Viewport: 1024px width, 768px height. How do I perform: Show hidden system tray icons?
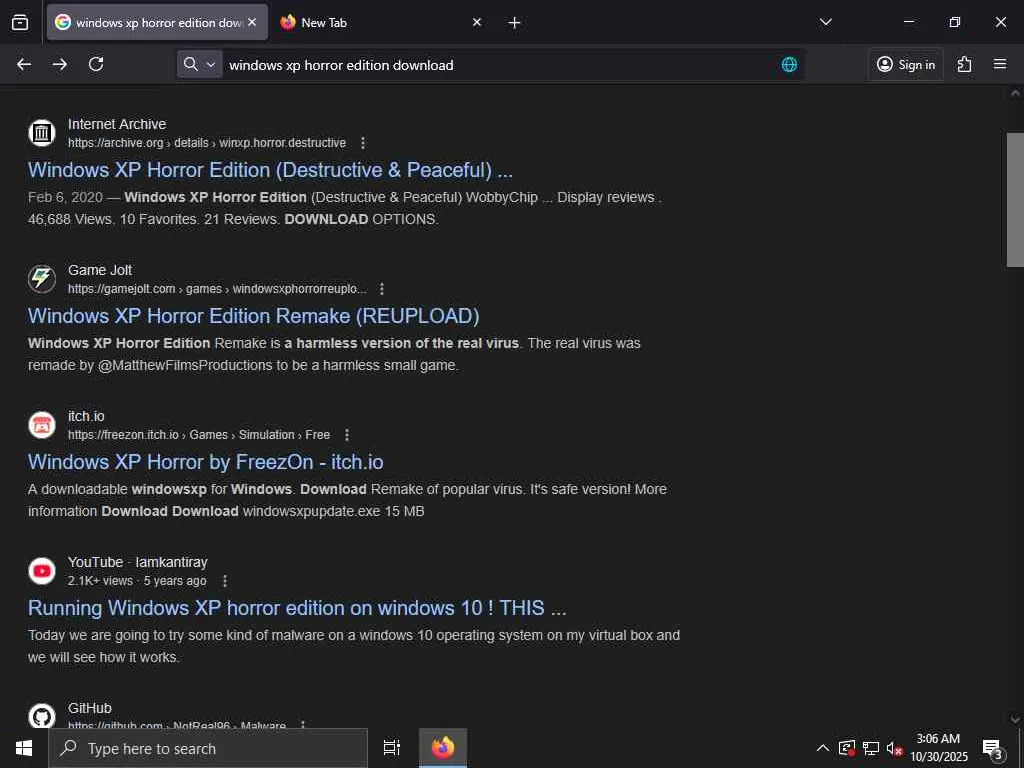click(823, 748)
